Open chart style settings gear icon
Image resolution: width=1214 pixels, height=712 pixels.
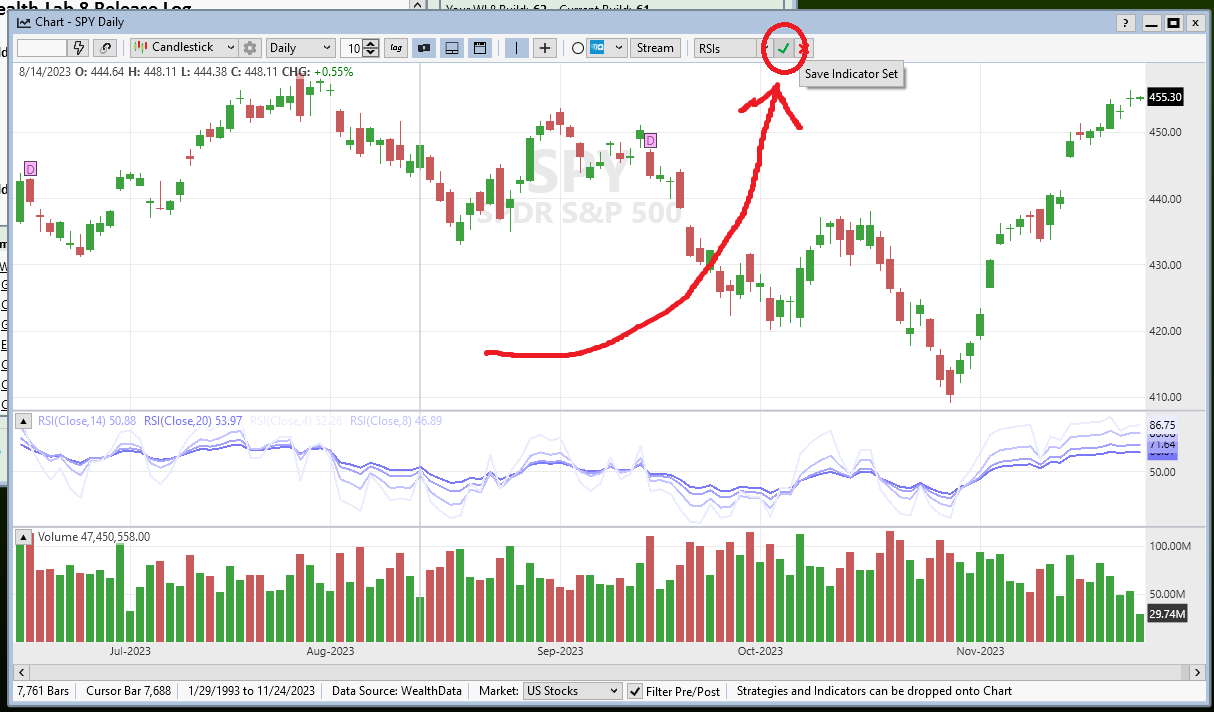250,47
